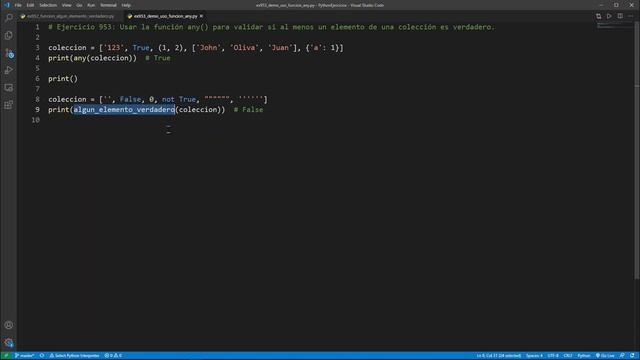Open the Extensions view
The height and width of the screenshot is (360, 640).
click(9, 105)
